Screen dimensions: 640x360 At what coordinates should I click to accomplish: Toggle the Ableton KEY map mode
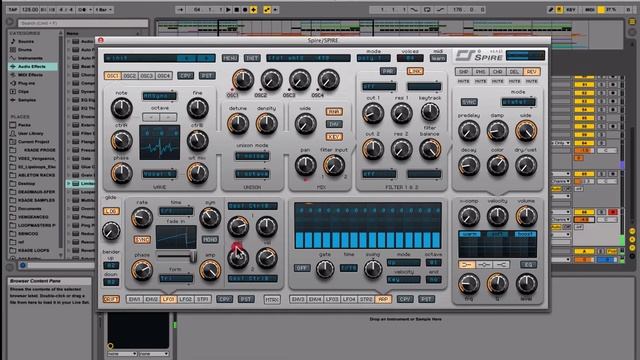570,9
